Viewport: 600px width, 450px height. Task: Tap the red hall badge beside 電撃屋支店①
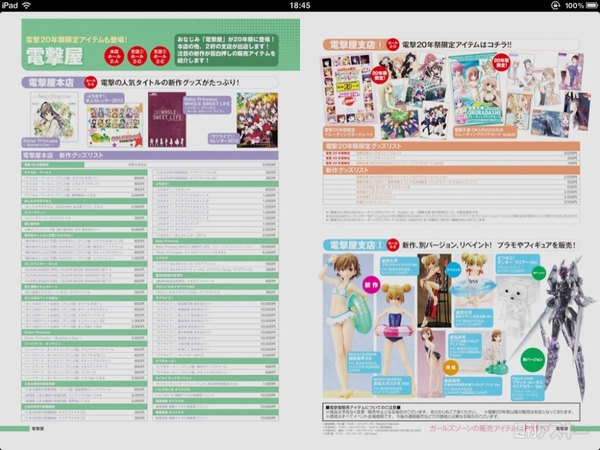coord(392,45)
